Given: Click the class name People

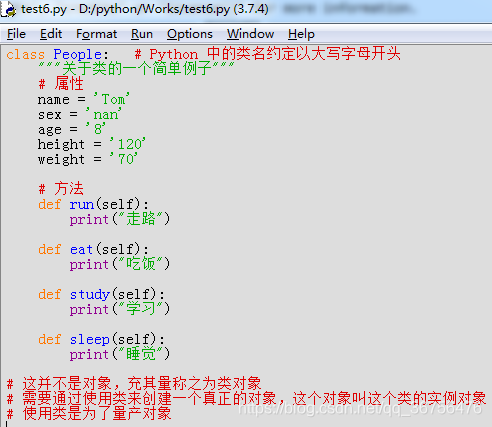Looking at the screenshot, I should (x=77, y=54).
